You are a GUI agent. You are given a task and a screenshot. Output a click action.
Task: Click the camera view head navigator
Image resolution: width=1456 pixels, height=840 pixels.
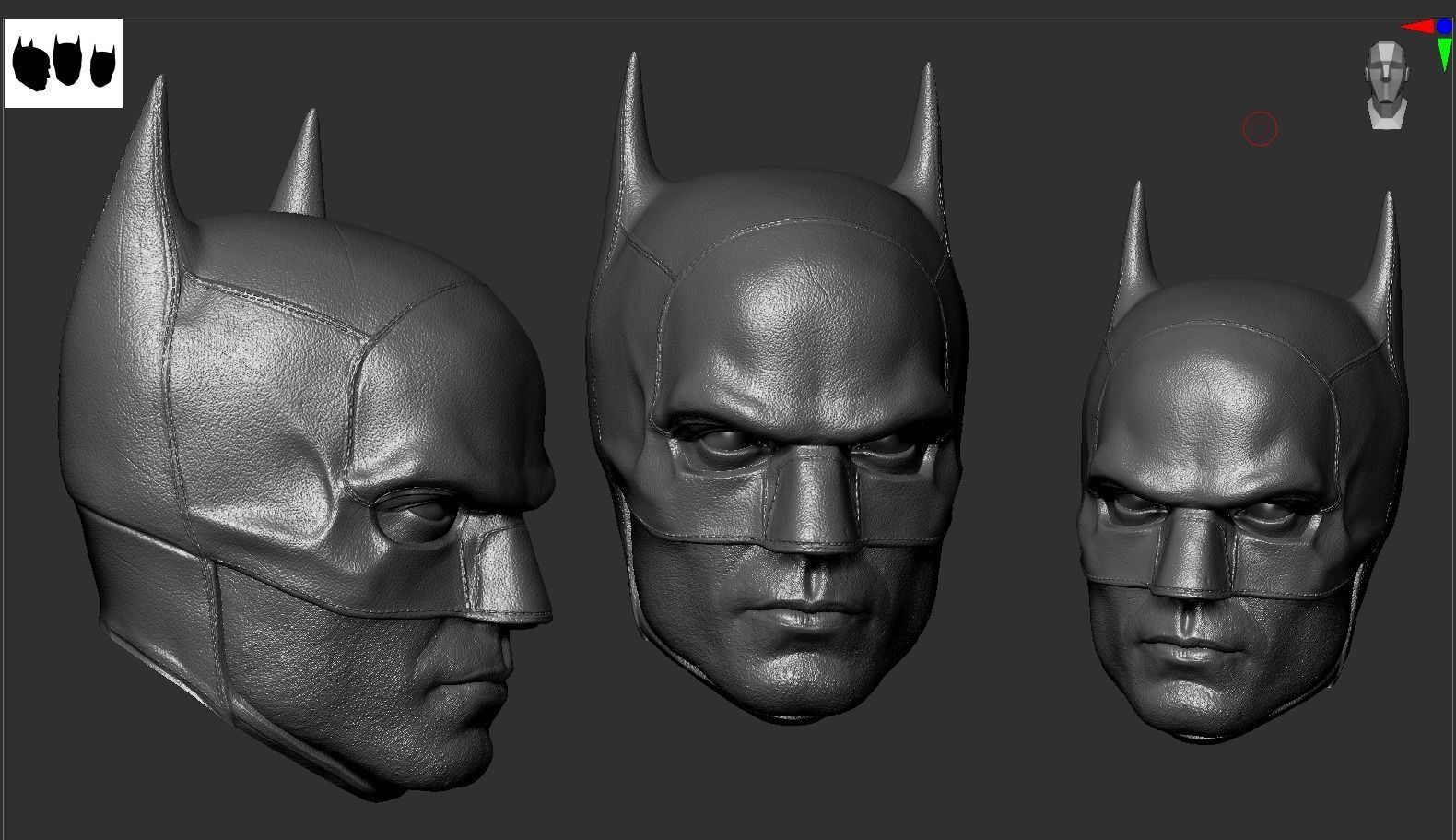coord(1388,85)
